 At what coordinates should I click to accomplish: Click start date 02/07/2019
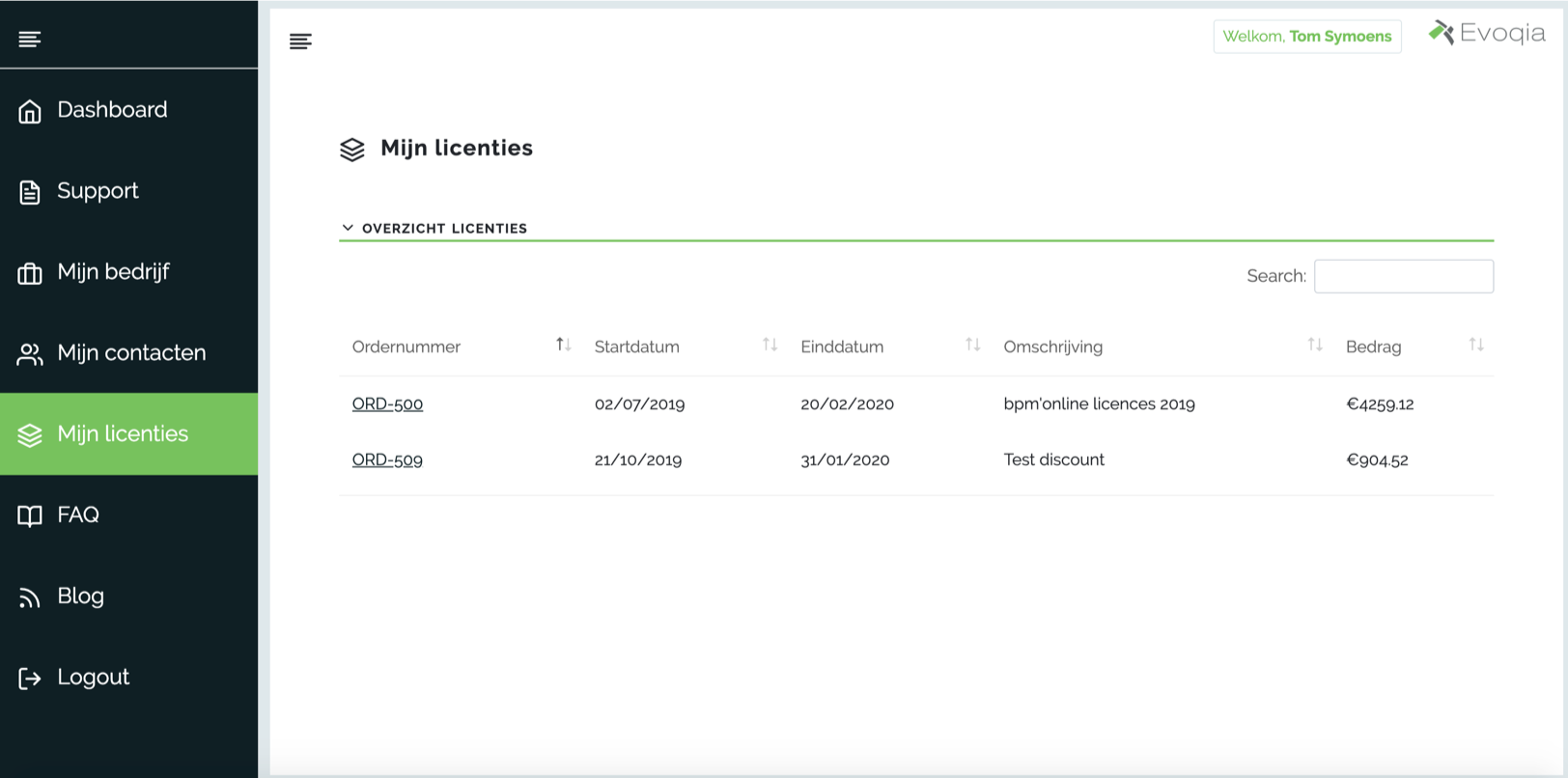tap(640, 403)
